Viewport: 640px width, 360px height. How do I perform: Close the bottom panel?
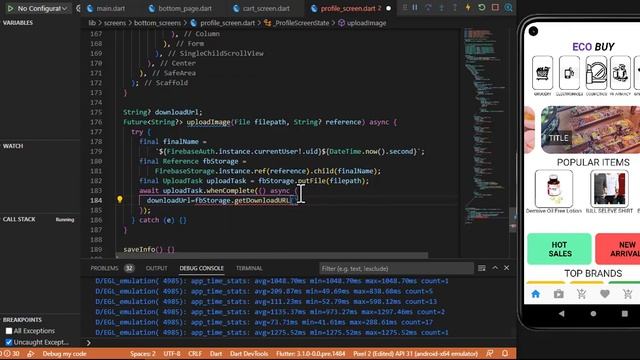click(x=507, y=268)
